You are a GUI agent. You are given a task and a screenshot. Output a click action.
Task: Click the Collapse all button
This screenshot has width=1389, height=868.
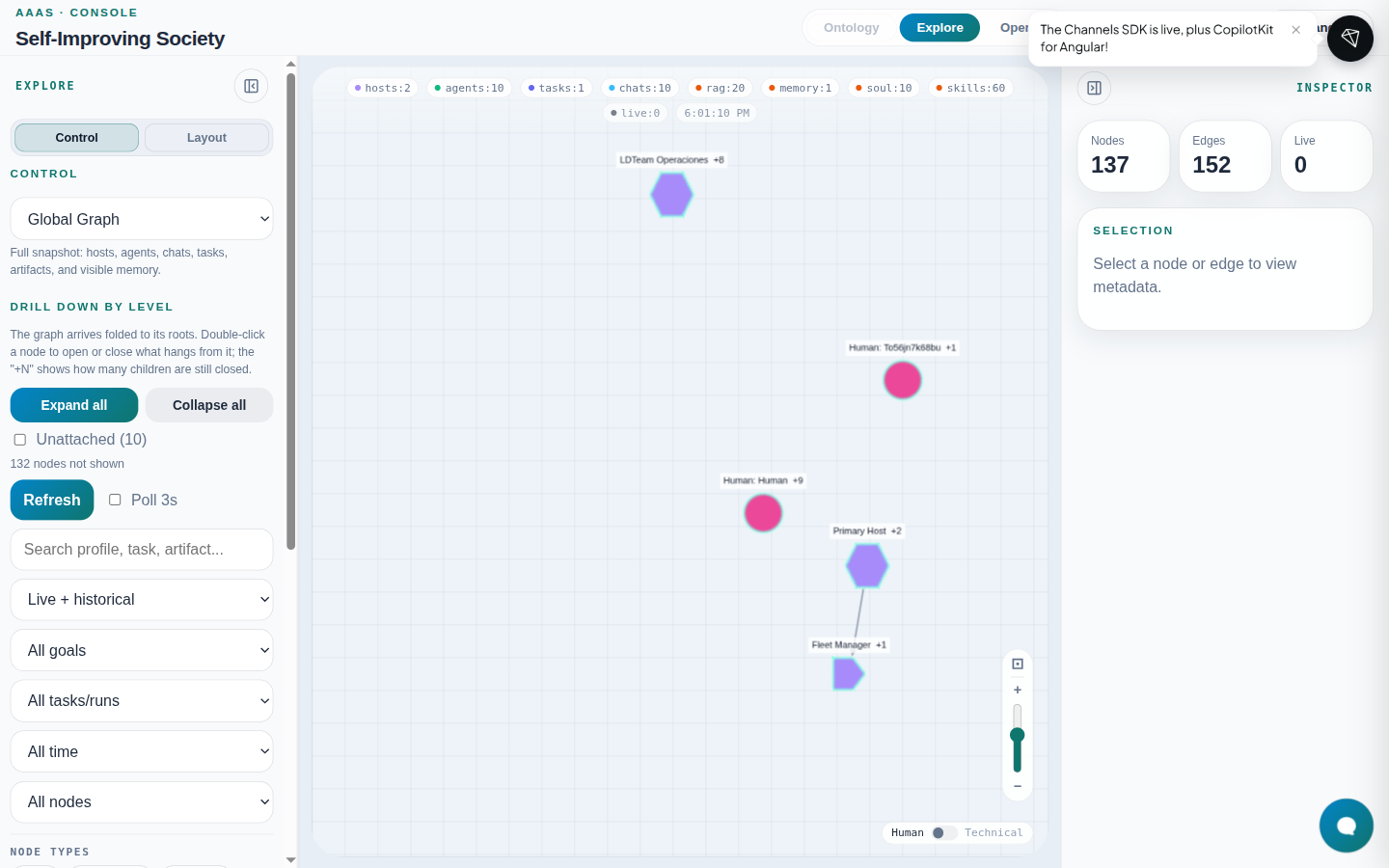click(x=209, y=405)
